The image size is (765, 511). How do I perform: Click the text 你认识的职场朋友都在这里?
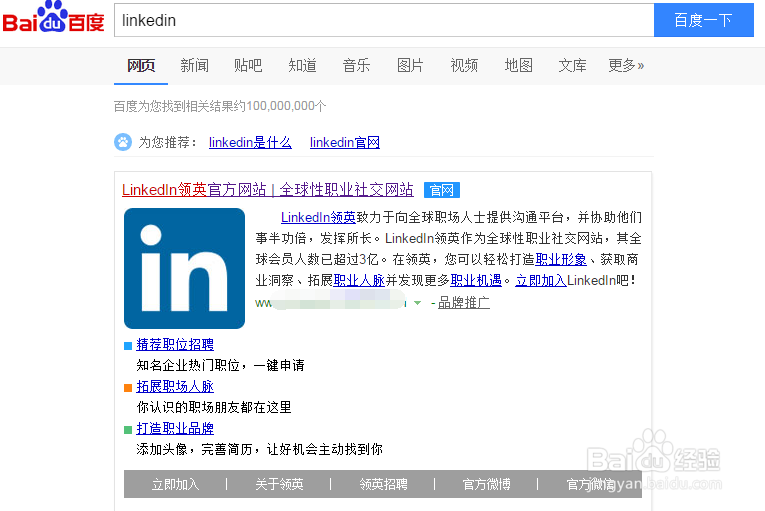tap(214, 407)
